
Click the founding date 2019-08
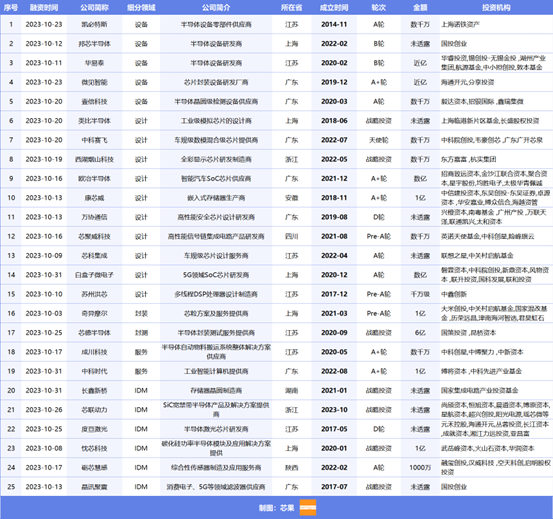334,217
